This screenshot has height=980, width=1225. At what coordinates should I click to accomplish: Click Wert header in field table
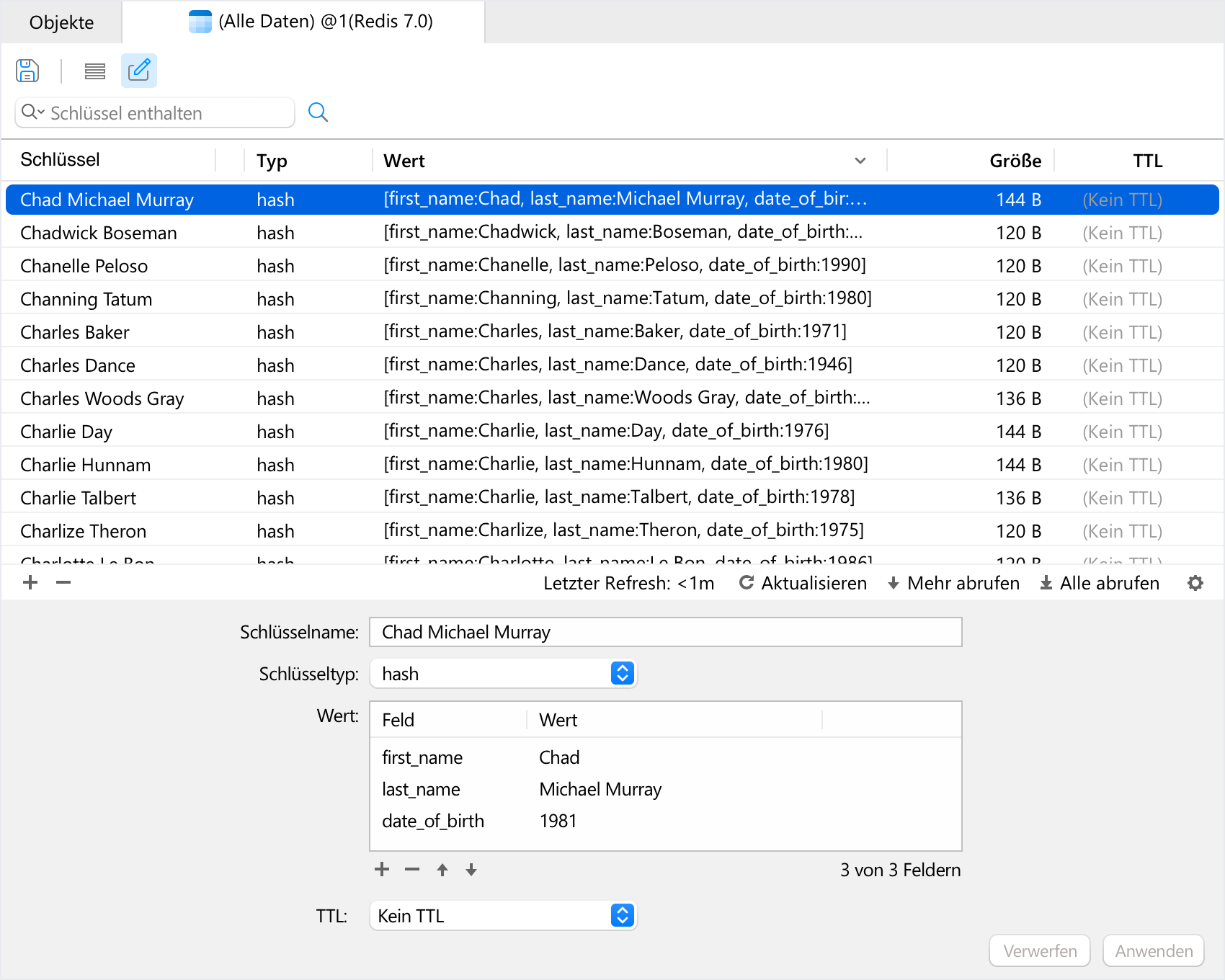(558, 720)
